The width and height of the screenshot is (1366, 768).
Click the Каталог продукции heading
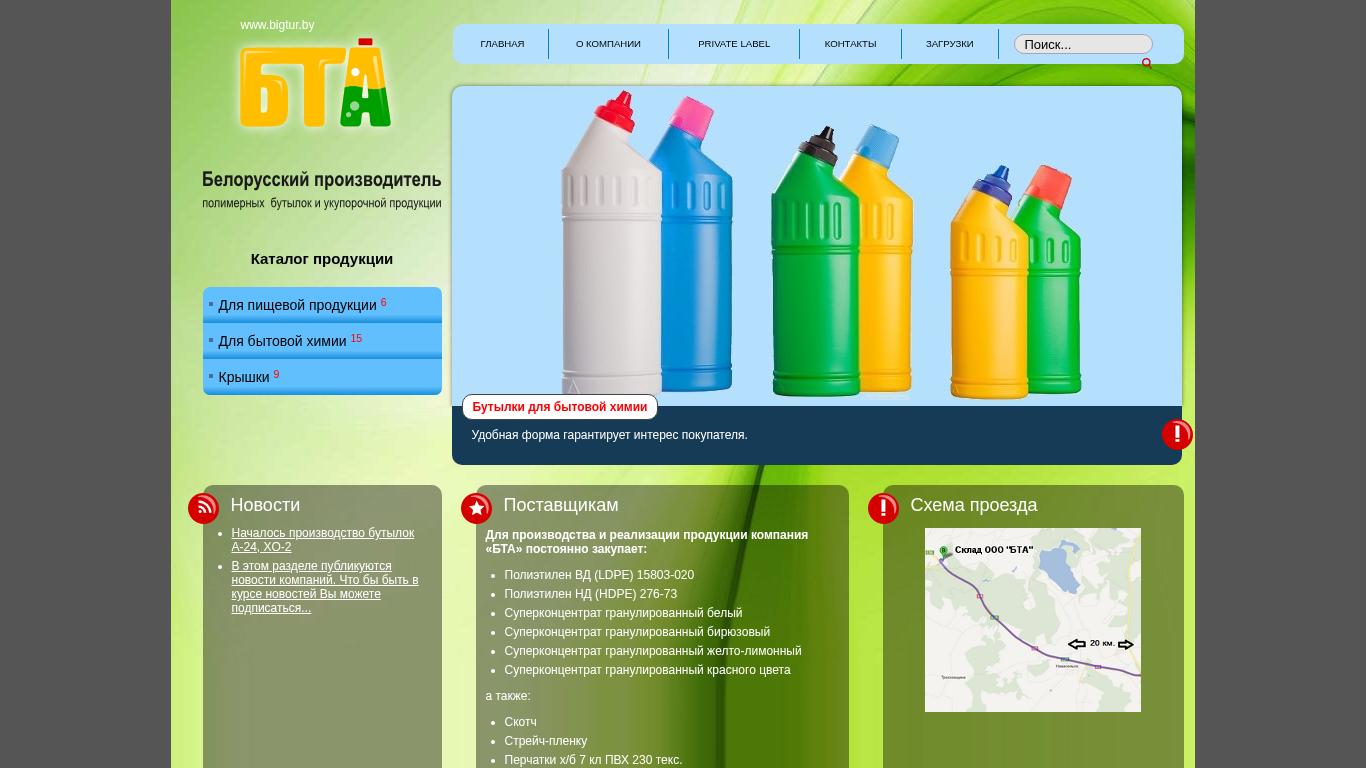[x=322, y=259]
